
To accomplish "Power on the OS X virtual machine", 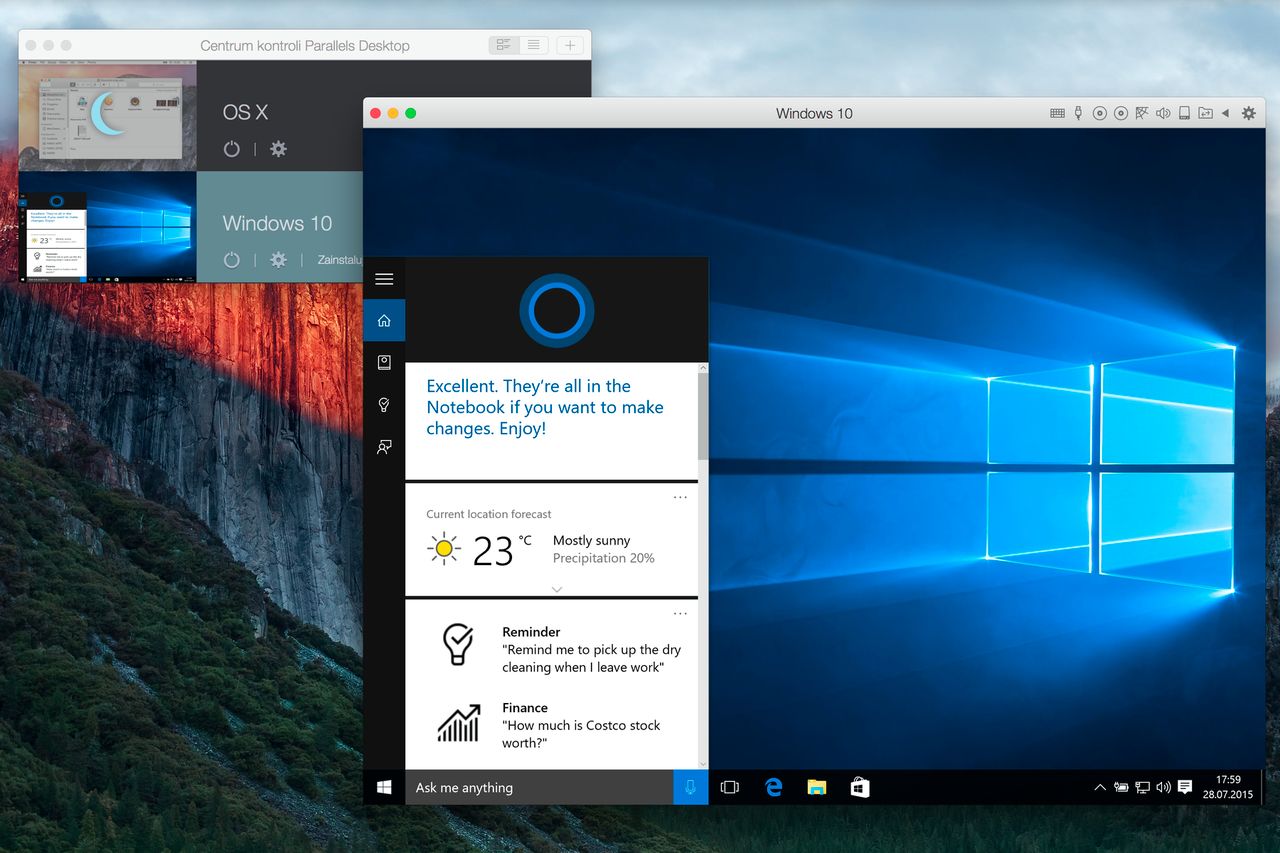I will (231, 148).
